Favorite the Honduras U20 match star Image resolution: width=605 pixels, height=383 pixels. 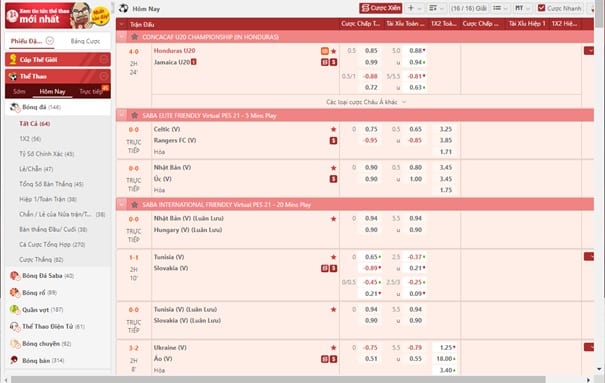tap(333, 51)
